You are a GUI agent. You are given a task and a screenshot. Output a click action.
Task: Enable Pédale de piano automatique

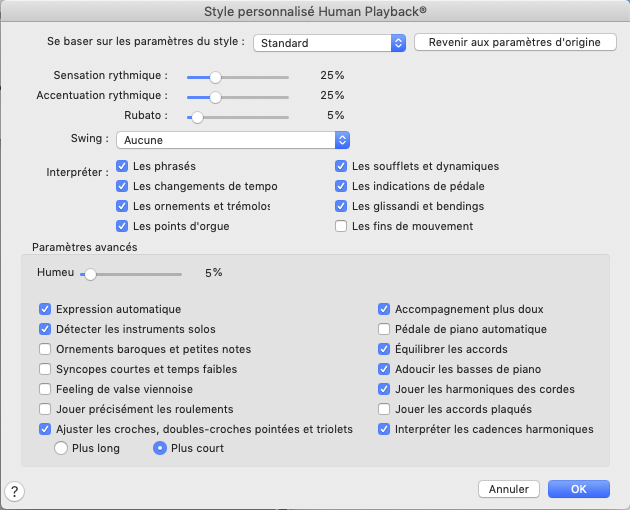384,329
